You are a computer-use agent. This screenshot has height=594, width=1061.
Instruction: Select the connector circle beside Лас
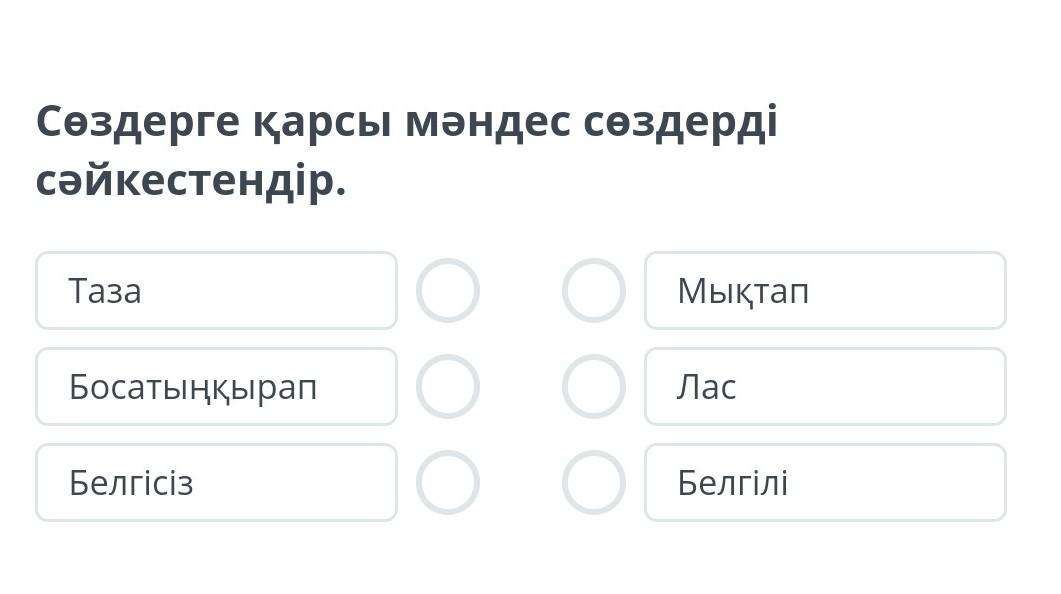click(x=594, y=387)
